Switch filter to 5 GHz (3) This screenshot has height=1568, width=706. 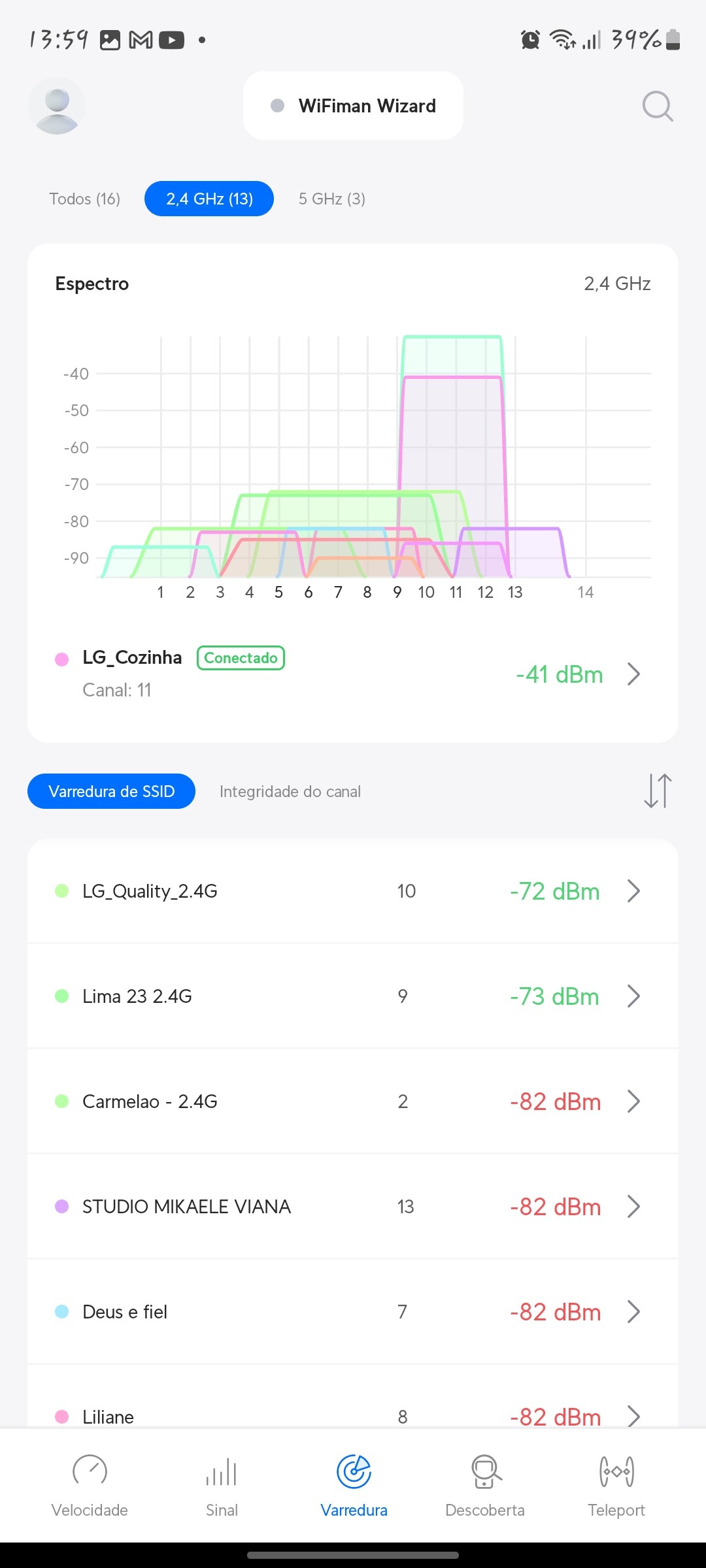pyautogui.click(x=332, y=199)
